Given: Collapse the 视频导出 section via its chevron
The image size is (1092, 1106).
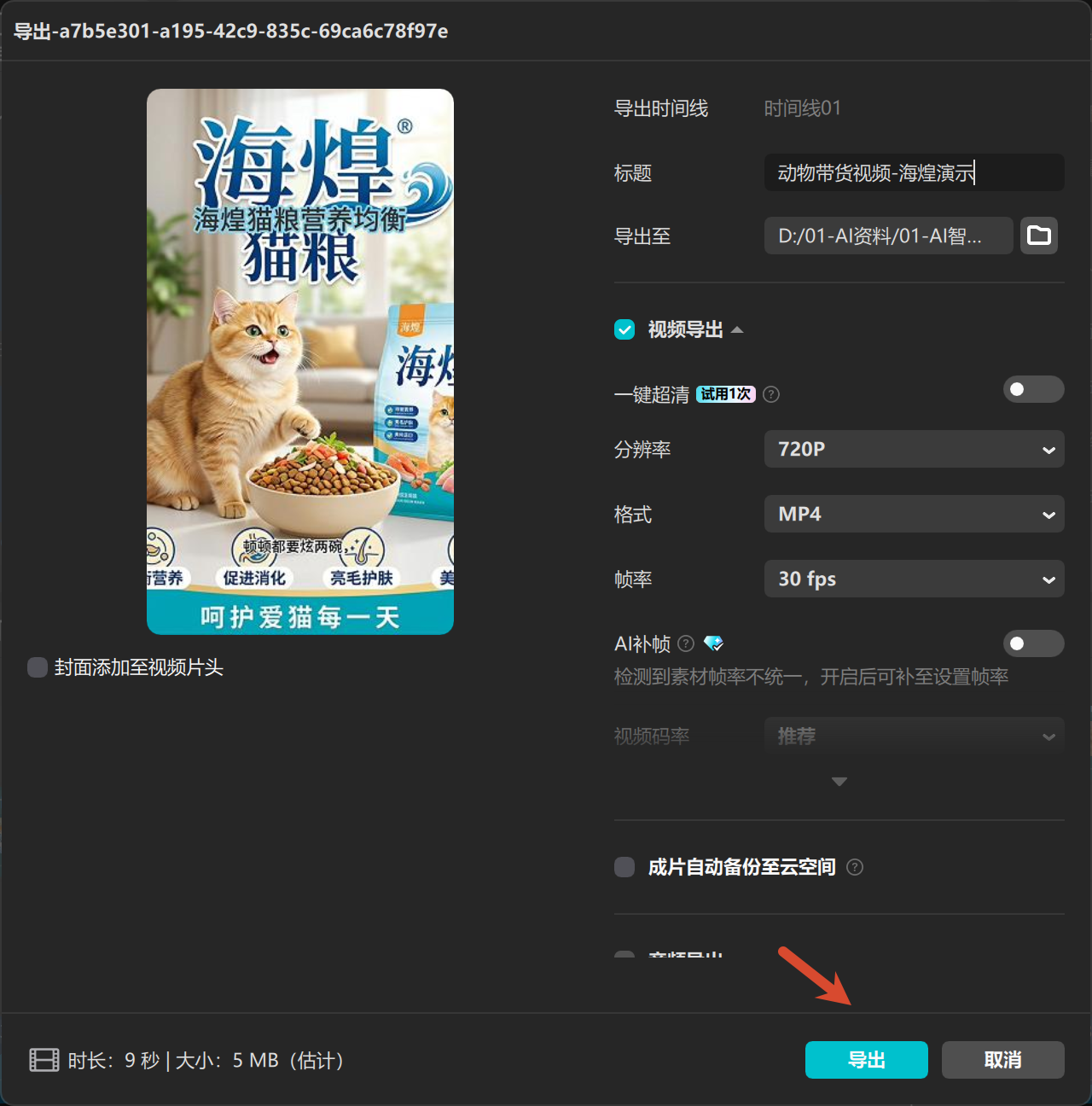Looking at the screenshot, I should [x=738, y=329].
